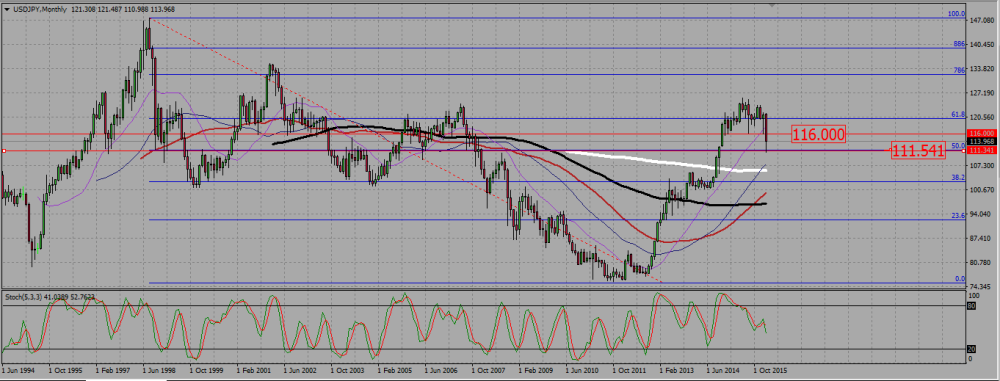Screen dimensions: 1000x381
Task: Select the large 111.541 red text label
Action: tap(918, 151)
